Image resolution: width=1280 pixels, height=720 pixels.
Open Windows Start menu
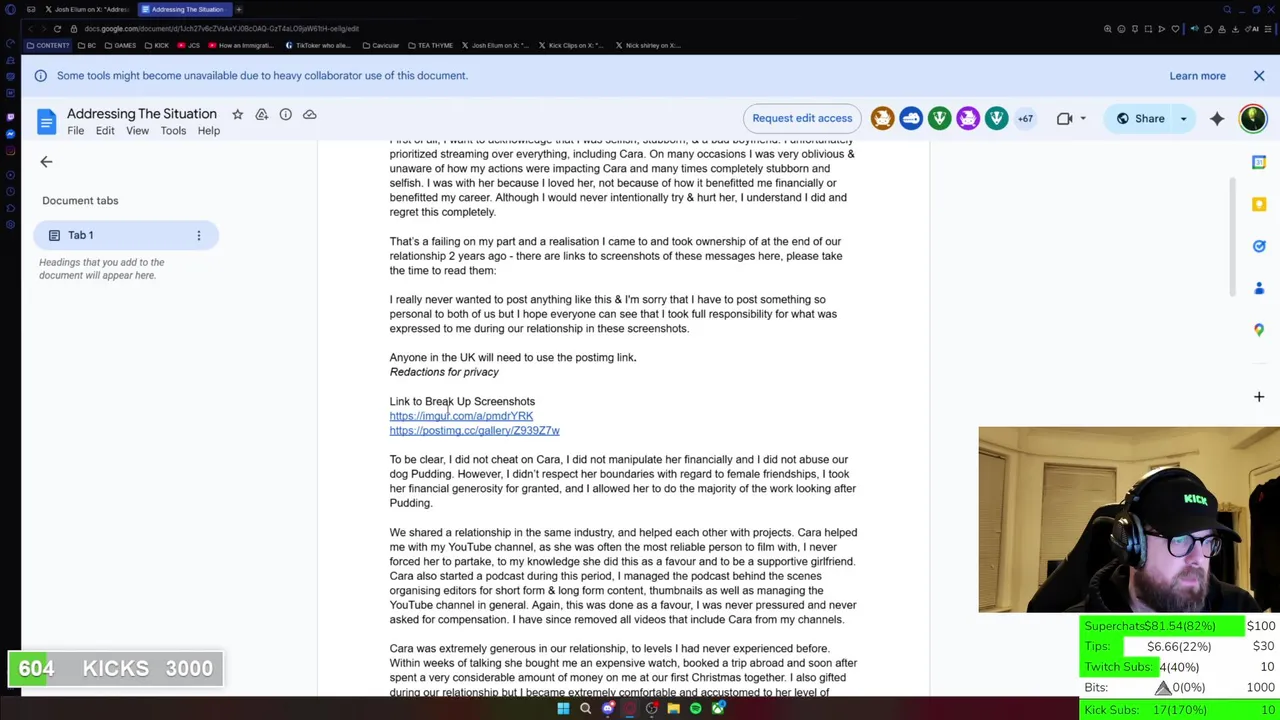563,709
